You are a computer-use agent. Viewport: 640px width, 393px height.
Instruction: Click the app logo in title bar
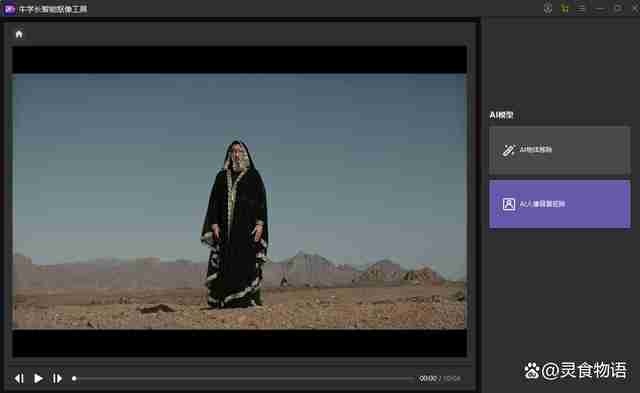[9, 9]
